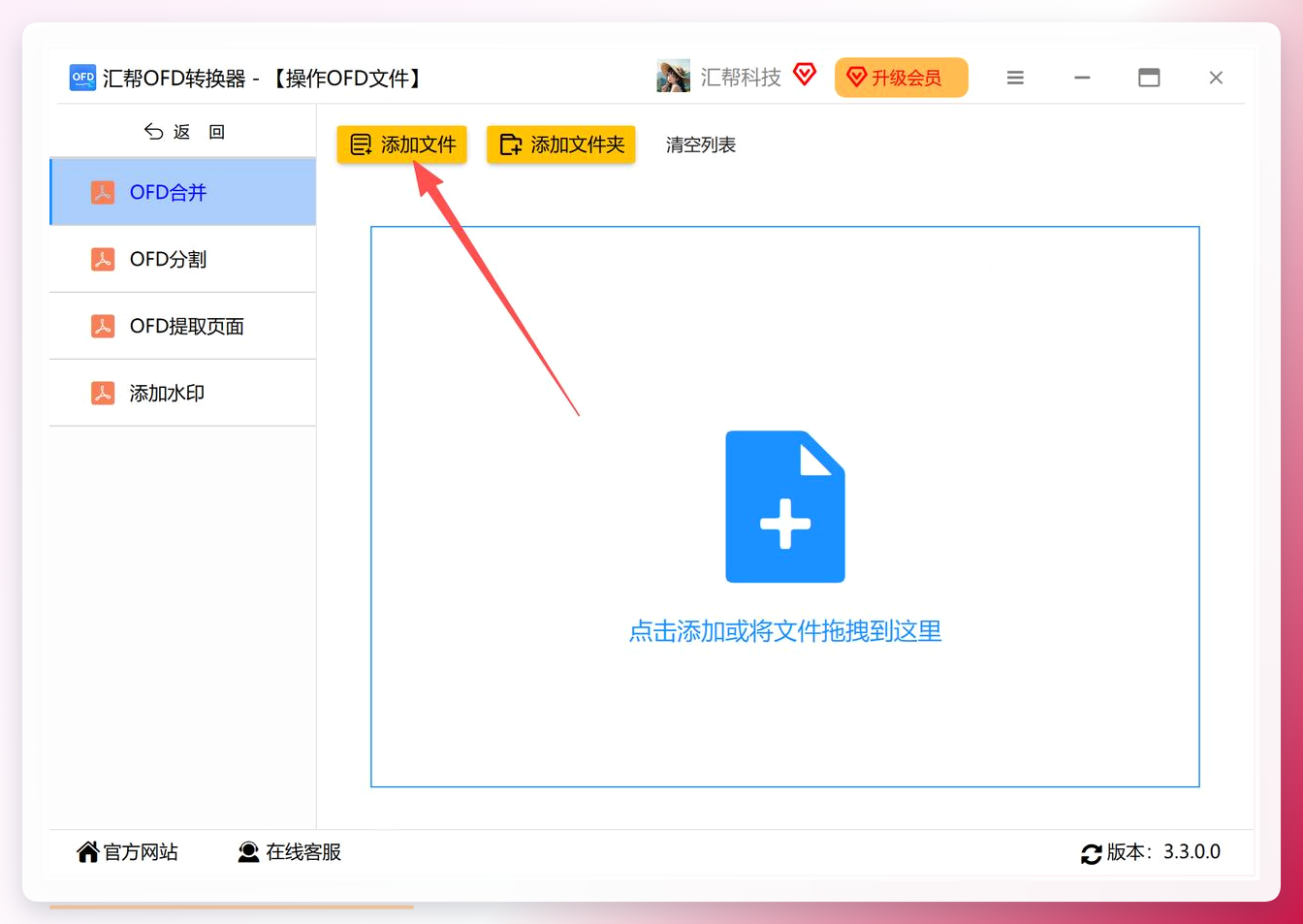Click the OFD分割 item icon
Viewport: 1303px width, 924px height.
click(103, 259)
